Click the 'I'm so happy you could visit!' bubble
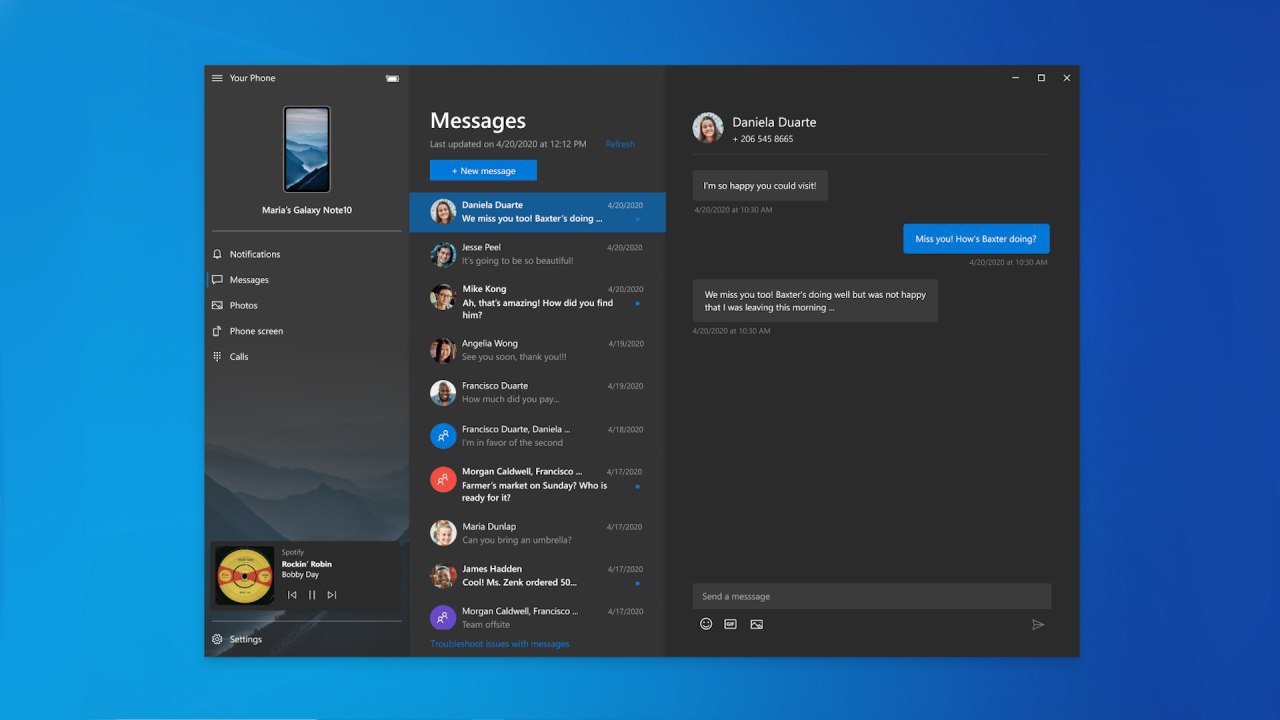The image size is (1280, 720). coord(760,186)
